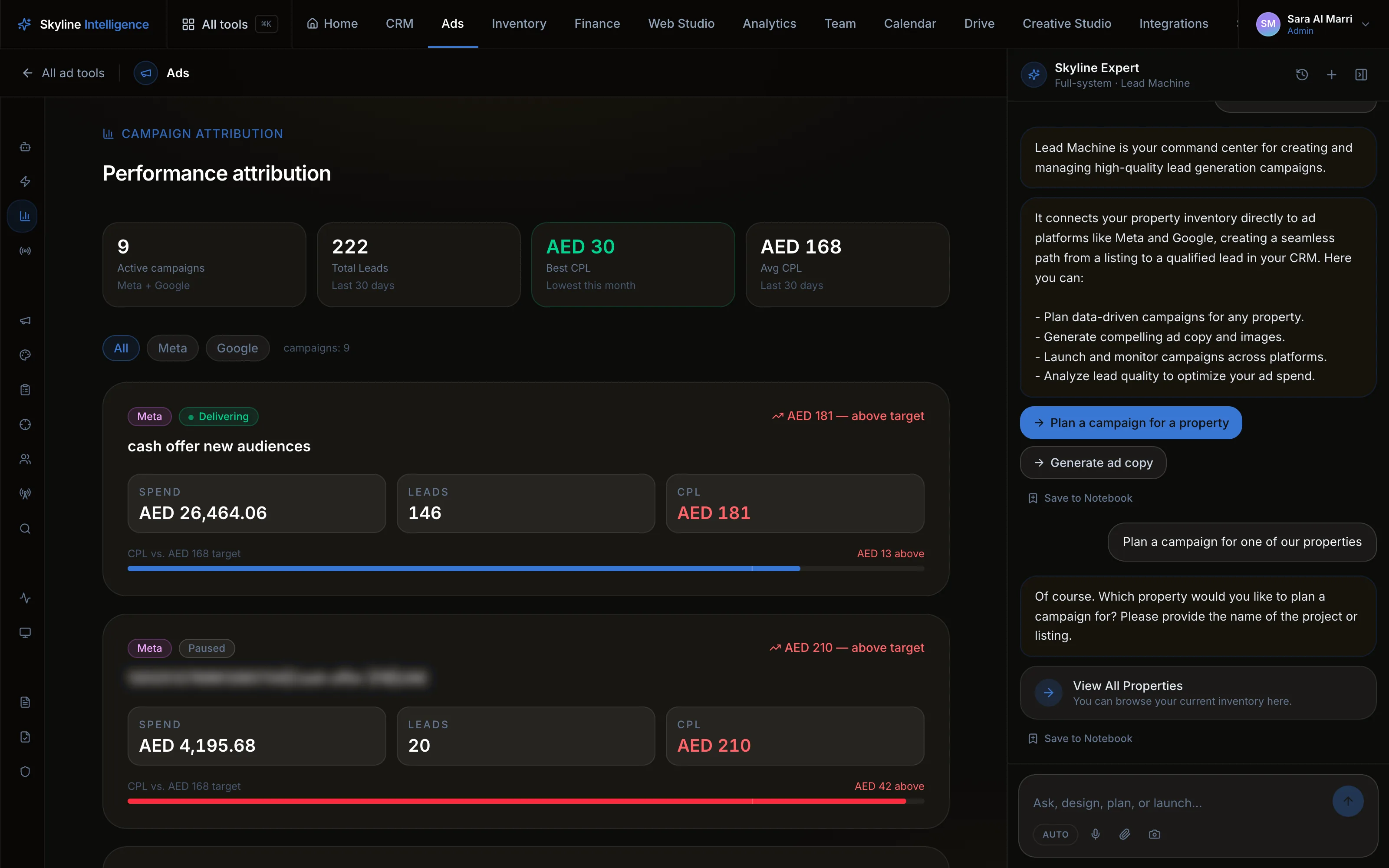The width and height of the screenshot is (1389, 868).
Task: Open the All tools launcher menu
Action: click(x=229, y=24)
